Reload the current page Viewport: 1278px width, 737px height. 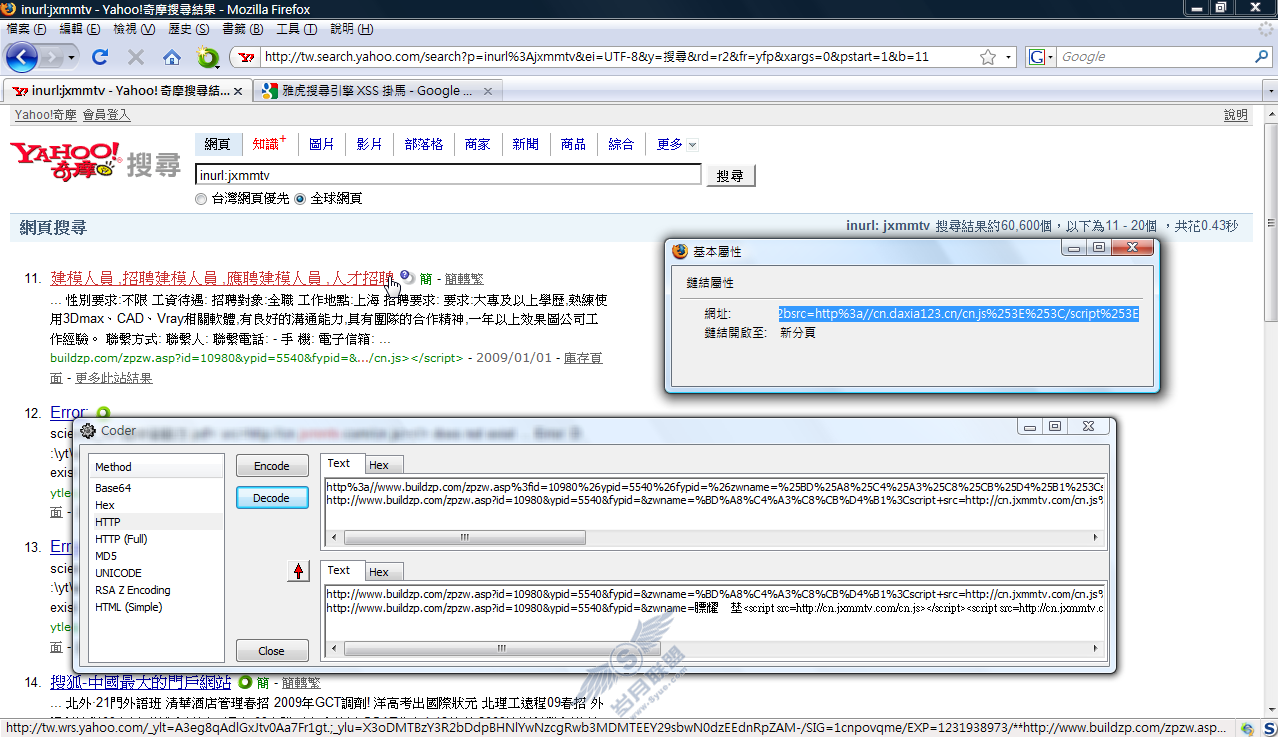100,57
